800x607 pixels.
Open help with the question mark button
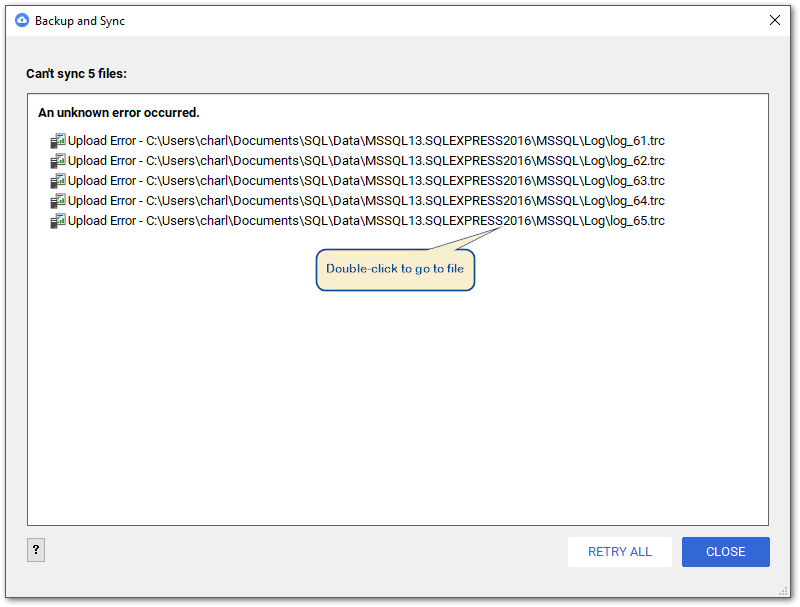(x=36, y=550)
